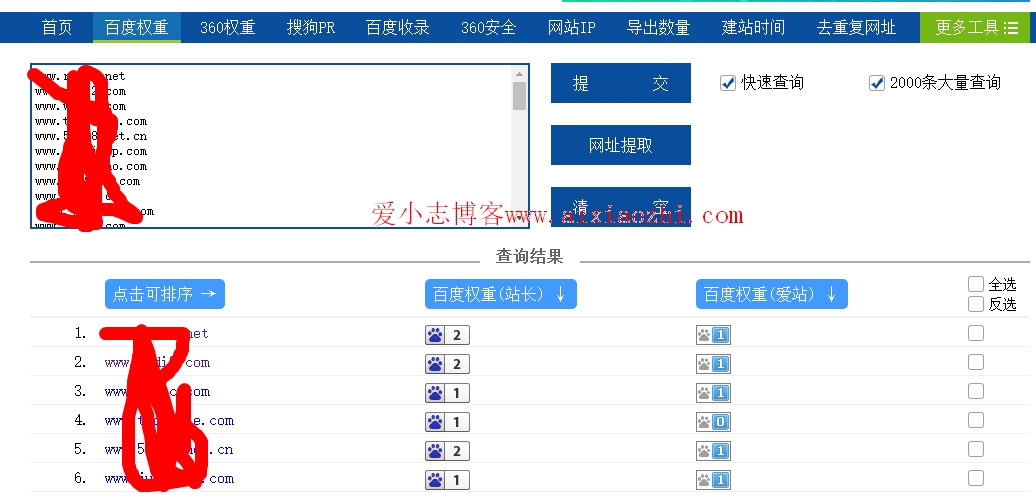Disable the 2000条大量查询 checkbox
Viewport: 1036px width, 499px height.
coord(877,83)
